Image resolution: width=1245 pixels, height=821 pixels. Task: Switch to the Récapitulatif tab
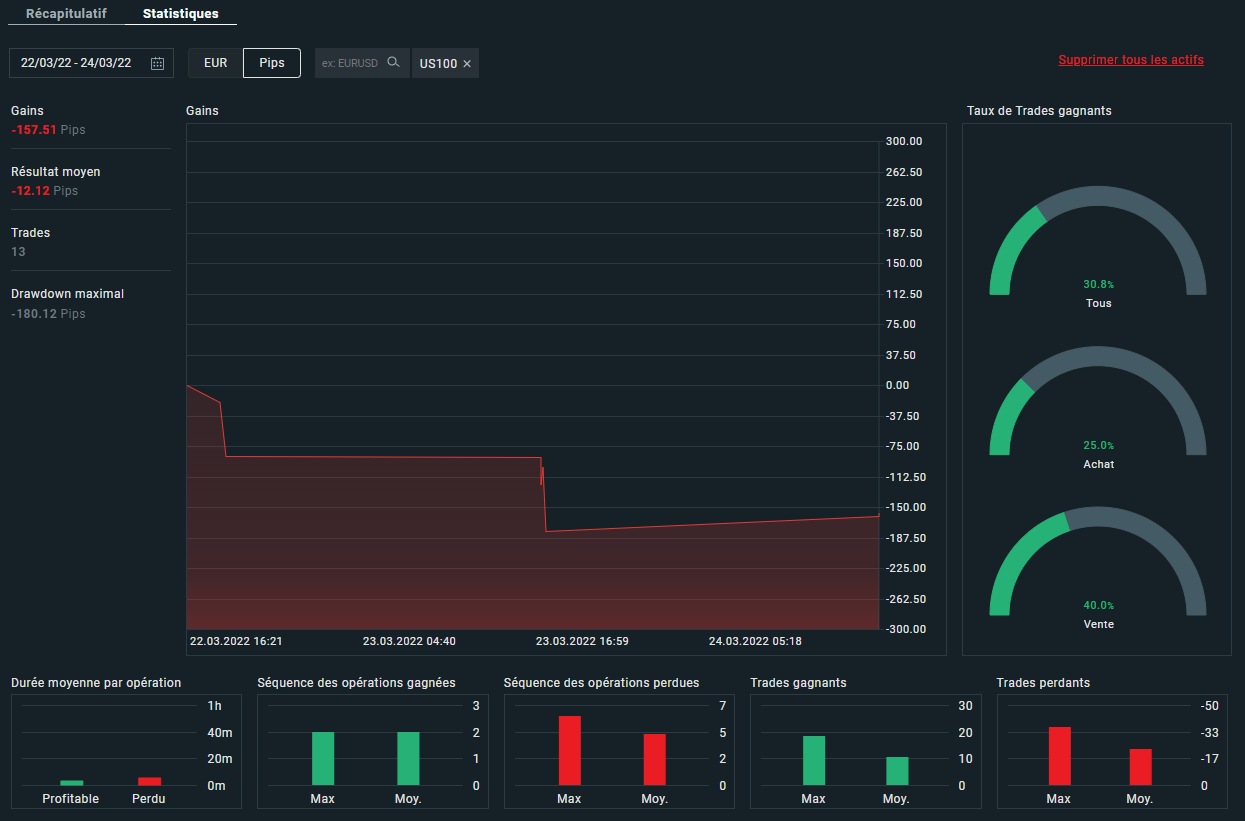click(66, 14)
